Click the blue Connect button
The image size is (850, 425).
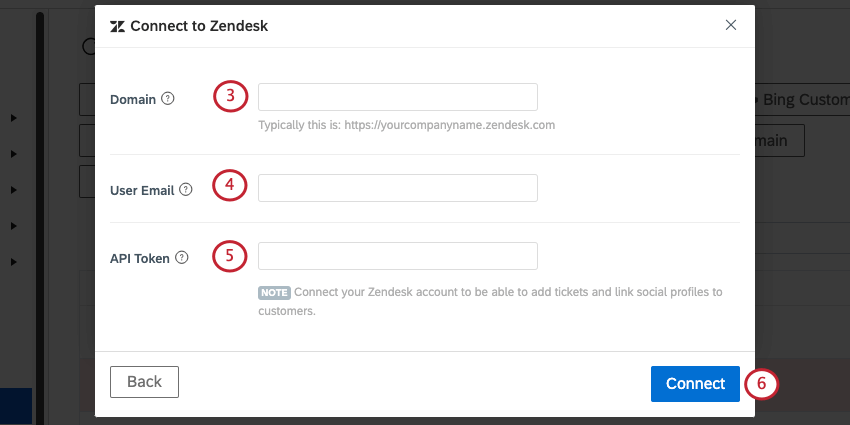(695, 384)
